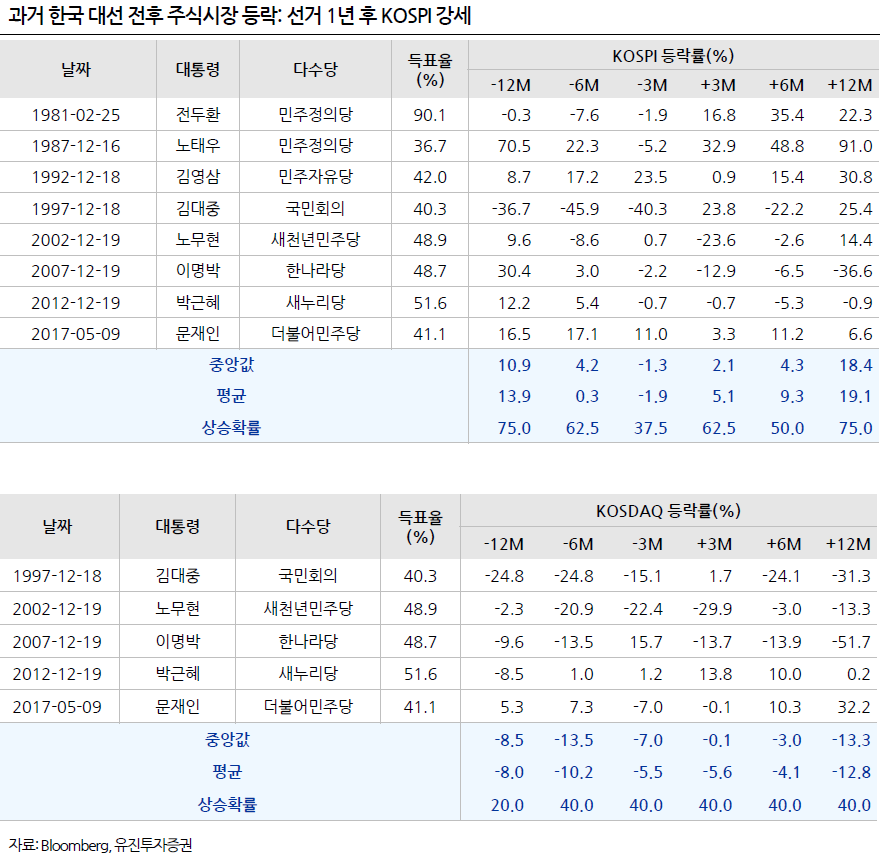Select the 중앙값 label in KOSPI table
This screenshot has width=888, height=863.
pos(232,365)
